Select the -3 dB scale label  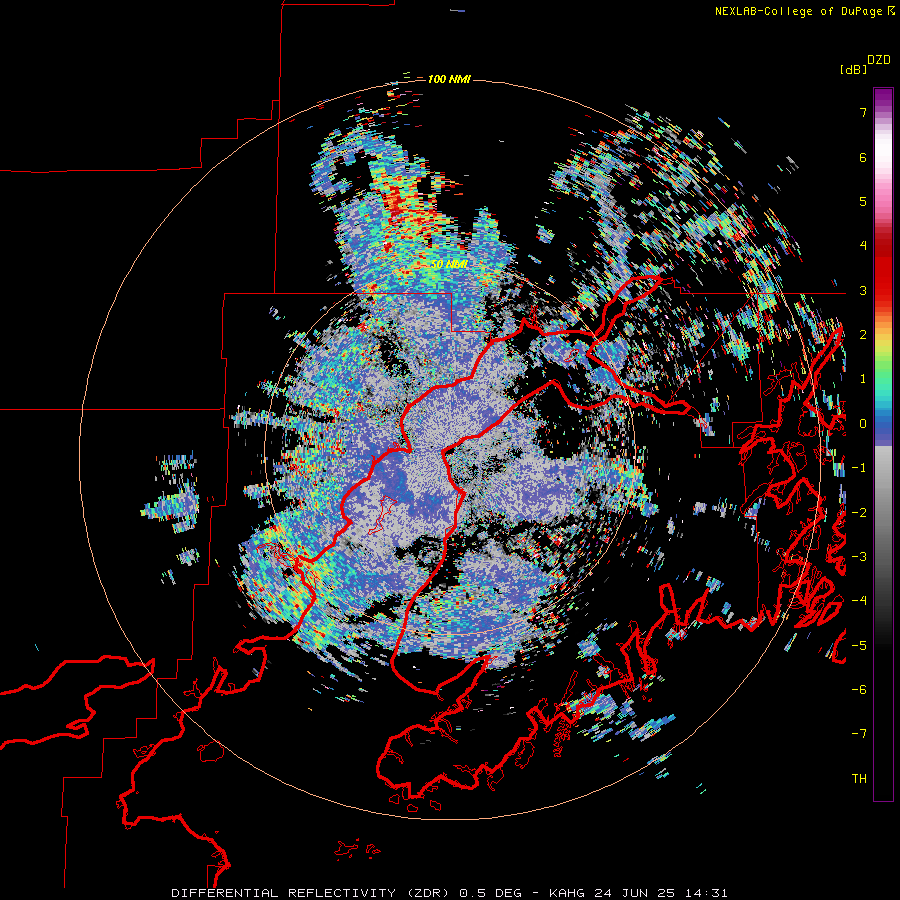[x=859, y=556]
